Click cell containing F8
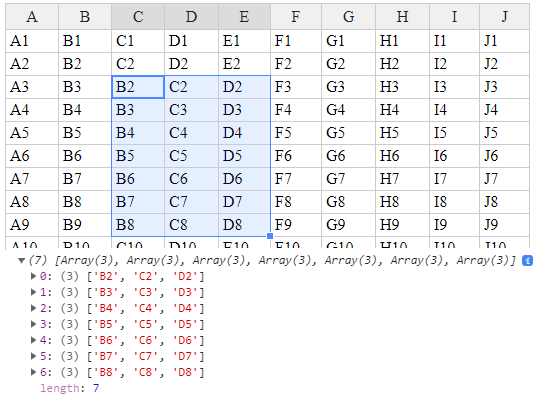 pyautogui.click(x=296, y=201)
